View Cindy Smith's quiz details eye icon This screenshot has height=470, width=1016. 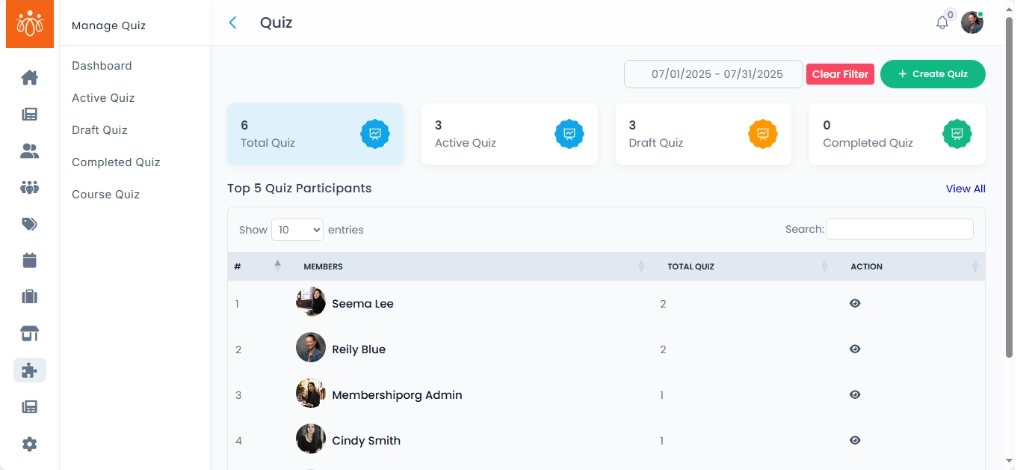click(855, 440)
